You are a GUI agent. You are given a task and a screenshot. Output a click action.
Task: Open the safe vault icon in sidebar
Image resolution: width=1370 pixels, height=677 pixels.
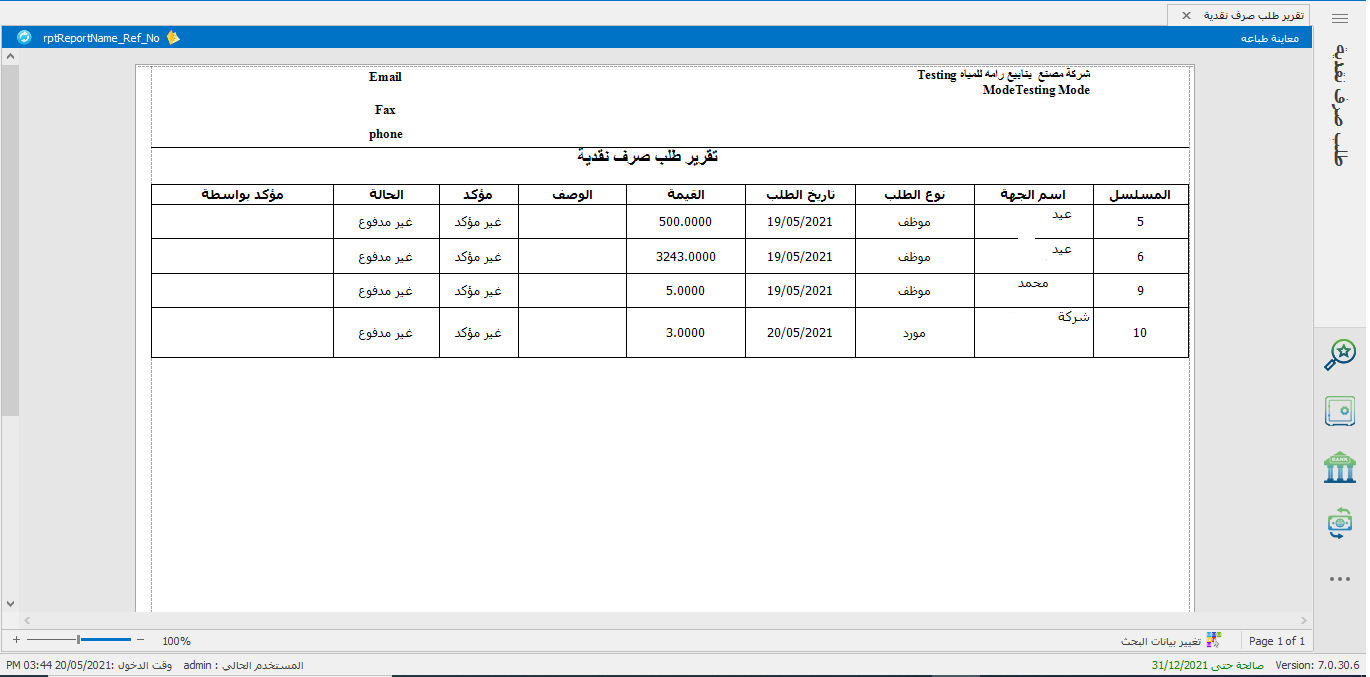point(1340,410)
